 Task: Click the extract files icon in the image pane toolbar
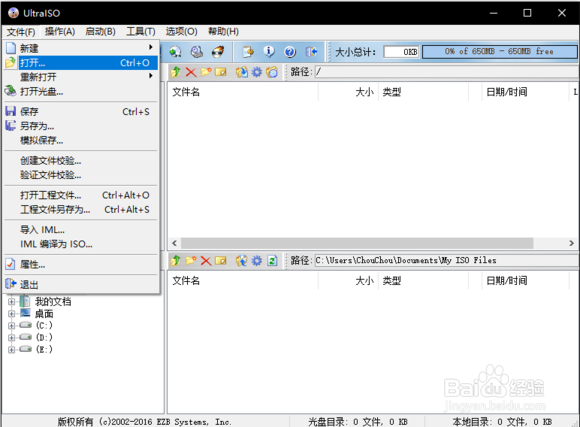coord(242,72)
